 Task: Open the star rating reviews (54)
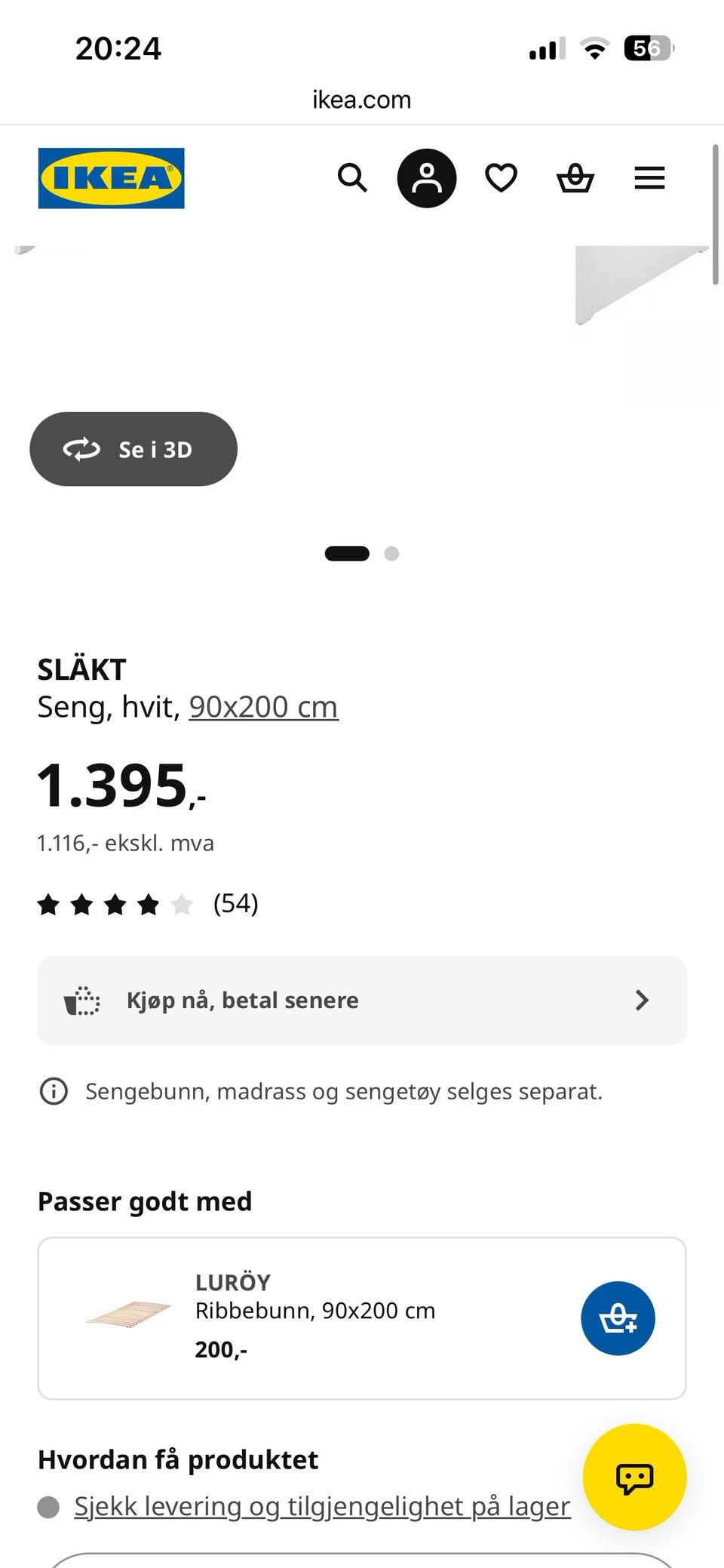148,903
